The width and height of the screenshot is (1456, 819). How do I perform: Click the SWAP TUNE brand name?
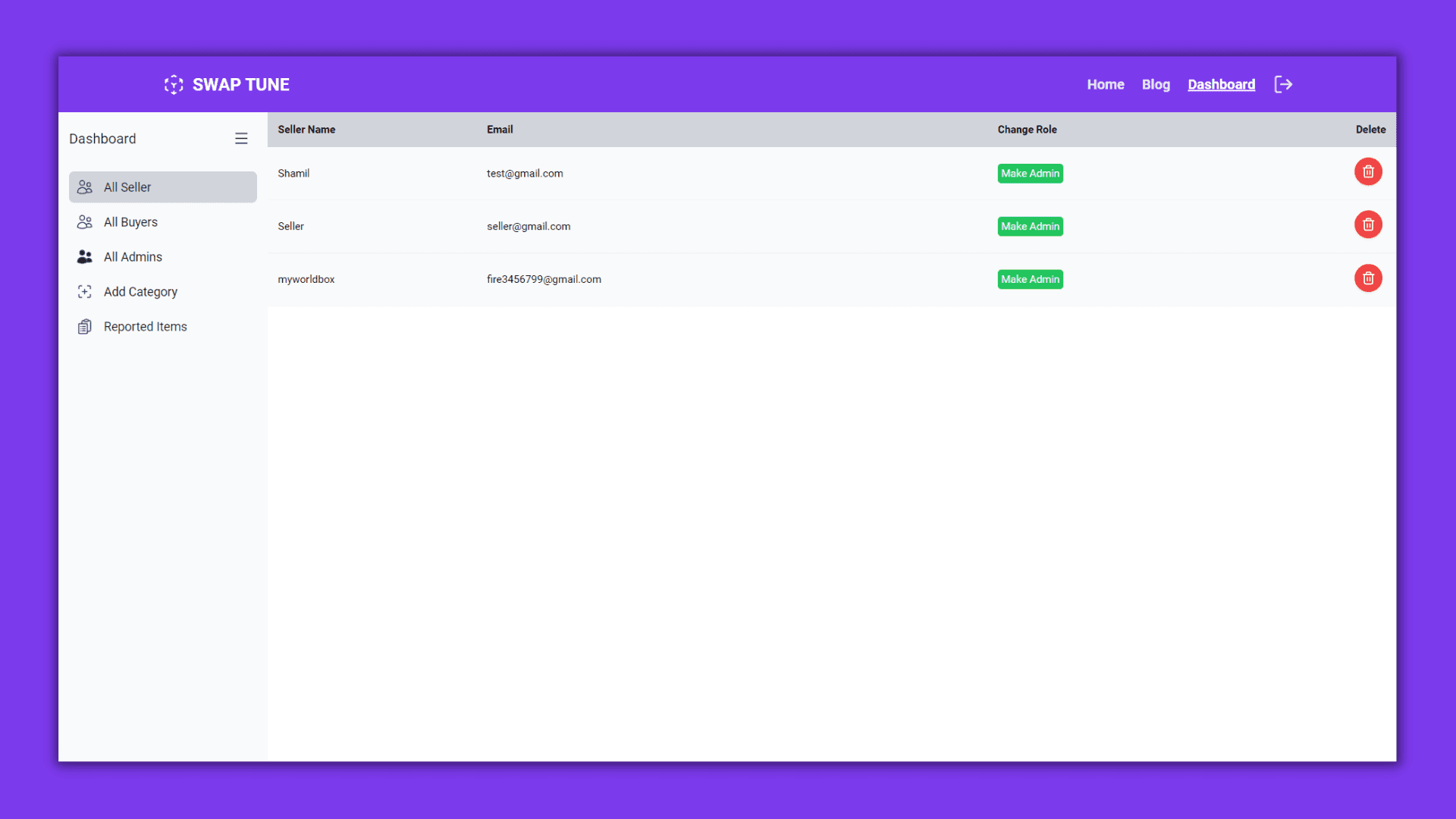coord(240,84)
